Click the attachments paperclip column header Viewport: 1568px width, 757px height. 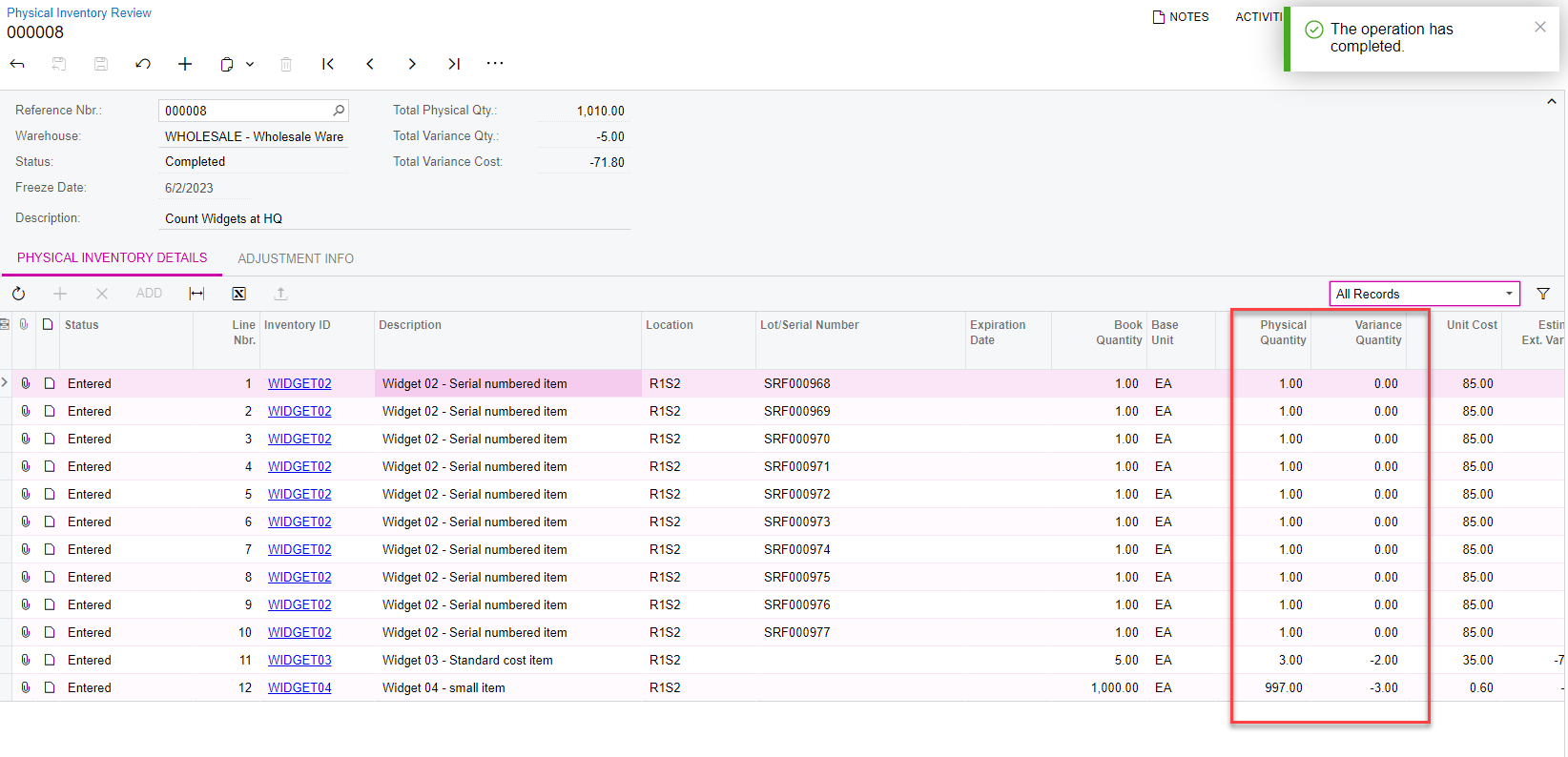[x=24, y=325]
